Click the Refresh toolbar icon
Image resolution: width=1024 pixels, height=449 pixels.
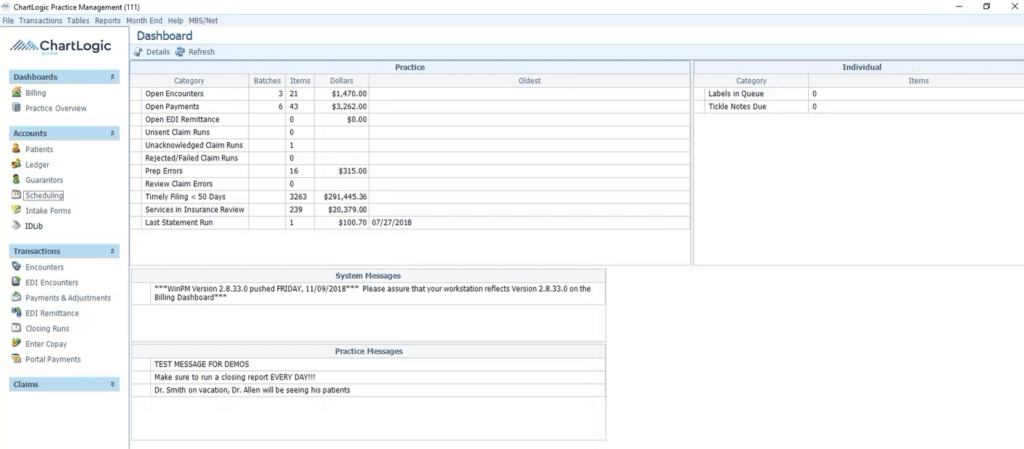(x=180, y=52)
